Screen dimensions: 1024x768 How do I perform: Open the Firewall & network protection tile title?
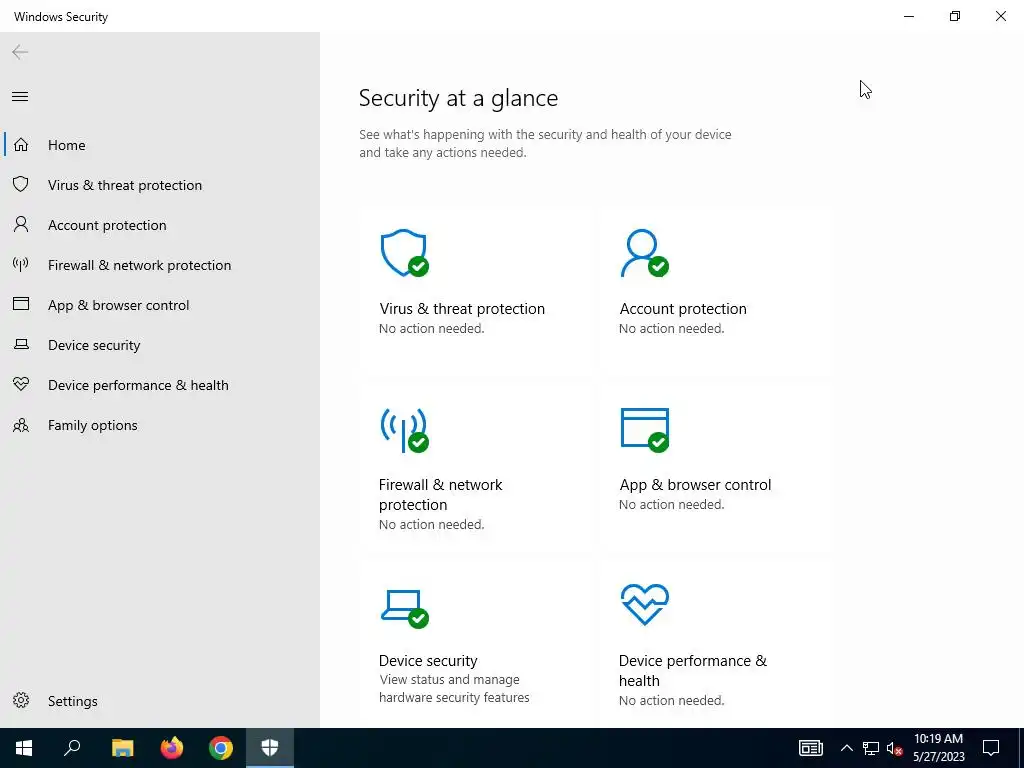click(441, 494)
